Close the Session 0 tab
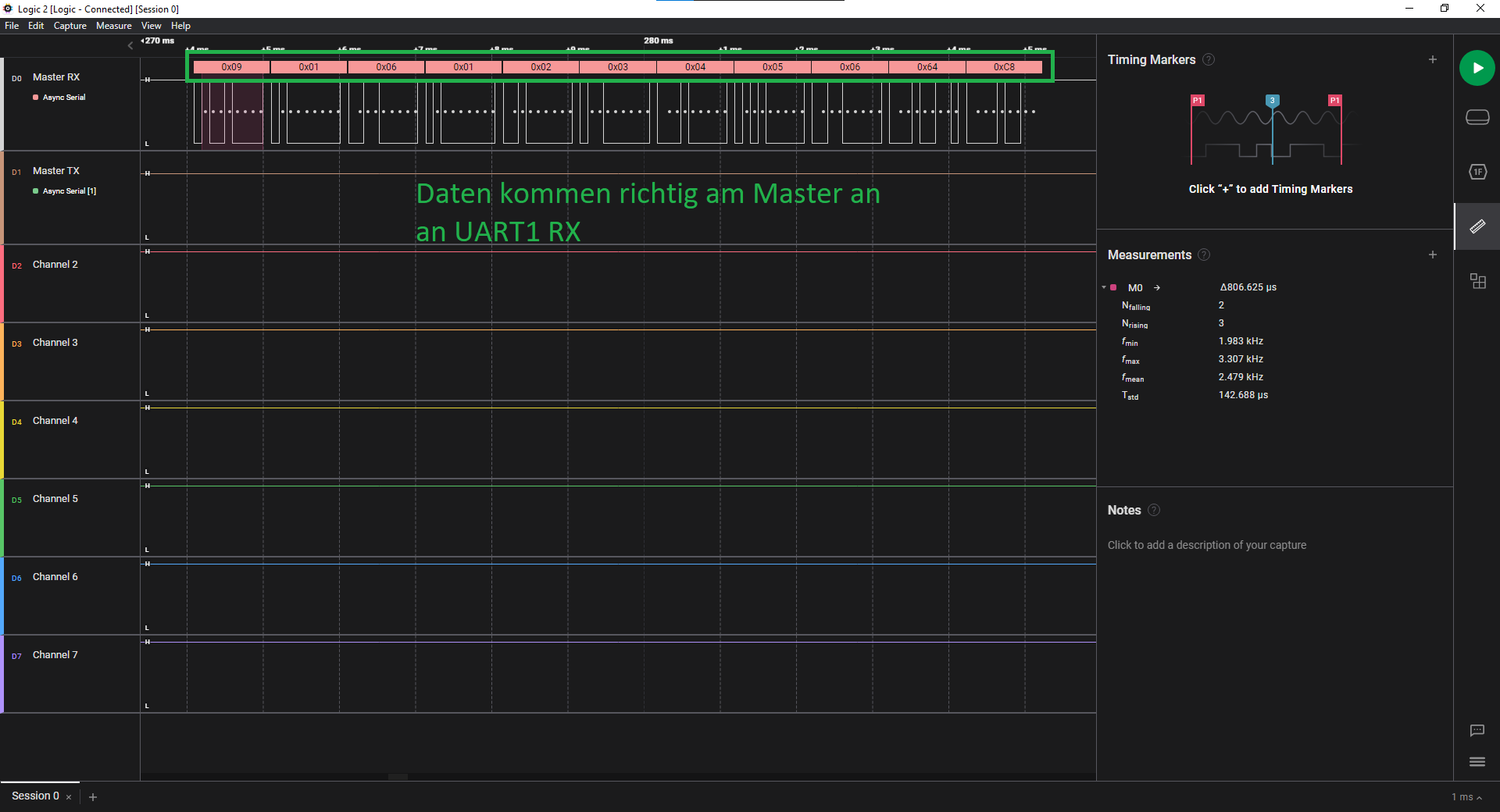 pos(69,797)
